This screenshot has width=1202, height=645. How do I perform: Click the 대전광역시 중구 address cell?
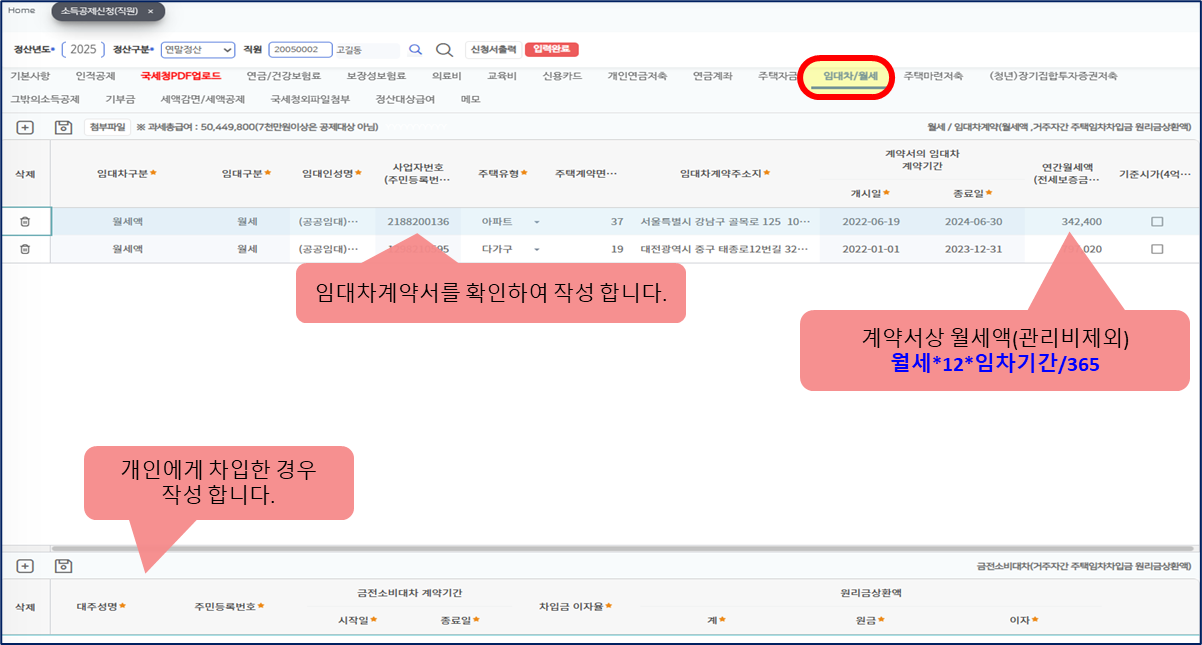pos(725,248)
